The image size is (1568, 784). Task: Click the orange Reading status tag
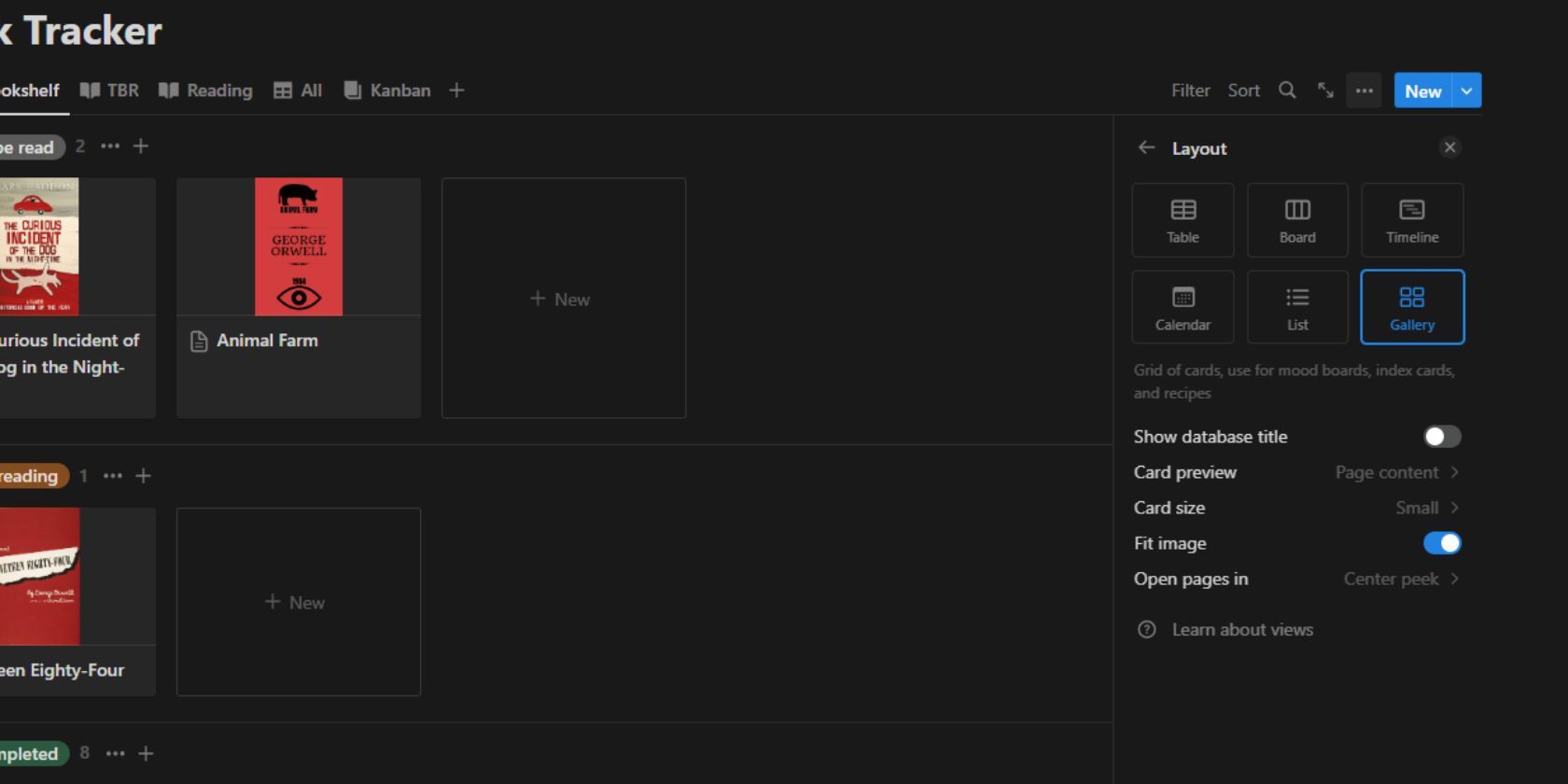[33, 476]
